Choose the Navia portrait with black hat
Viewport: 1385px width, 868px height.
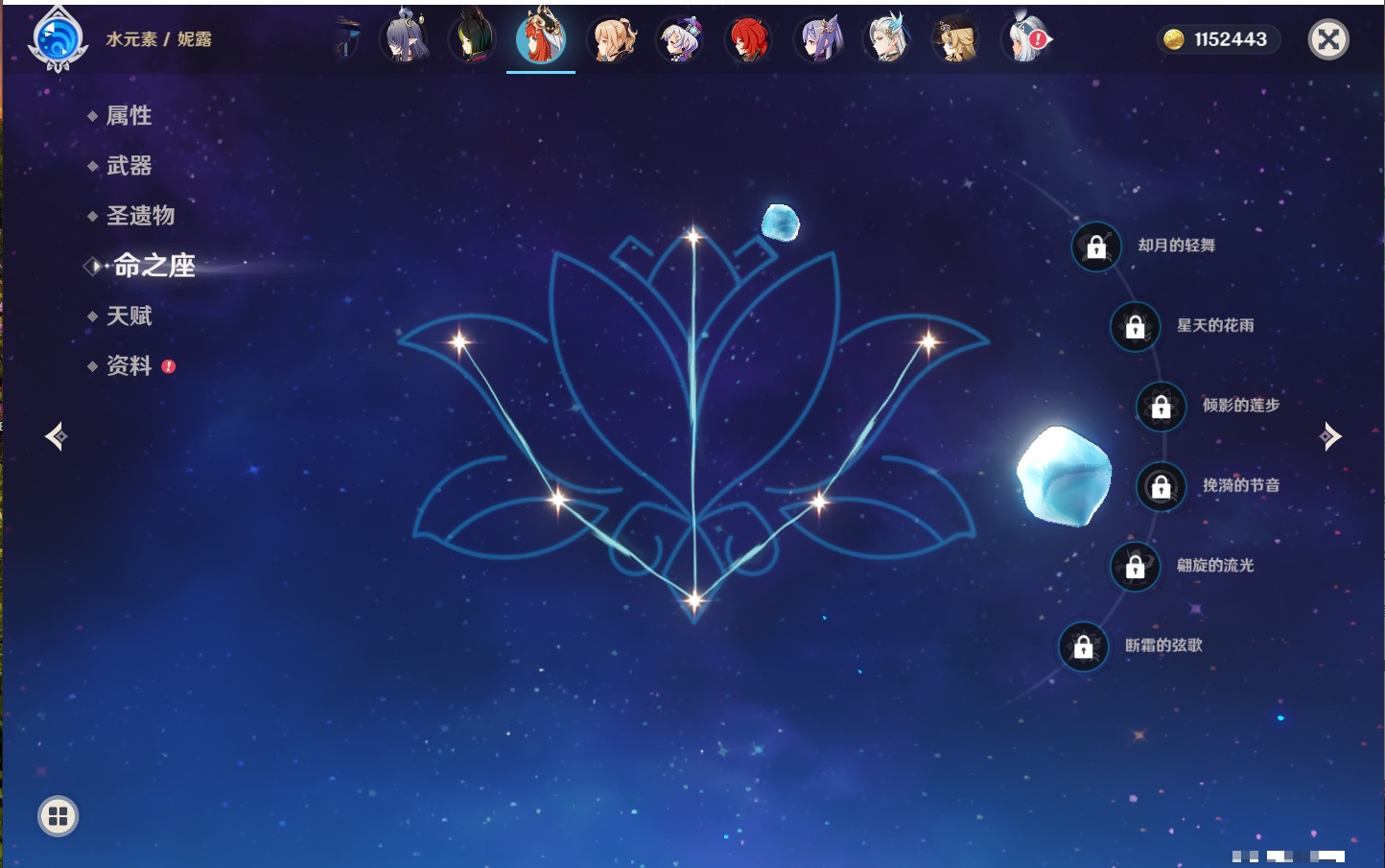pyautogui.click(x=955, y=38)
